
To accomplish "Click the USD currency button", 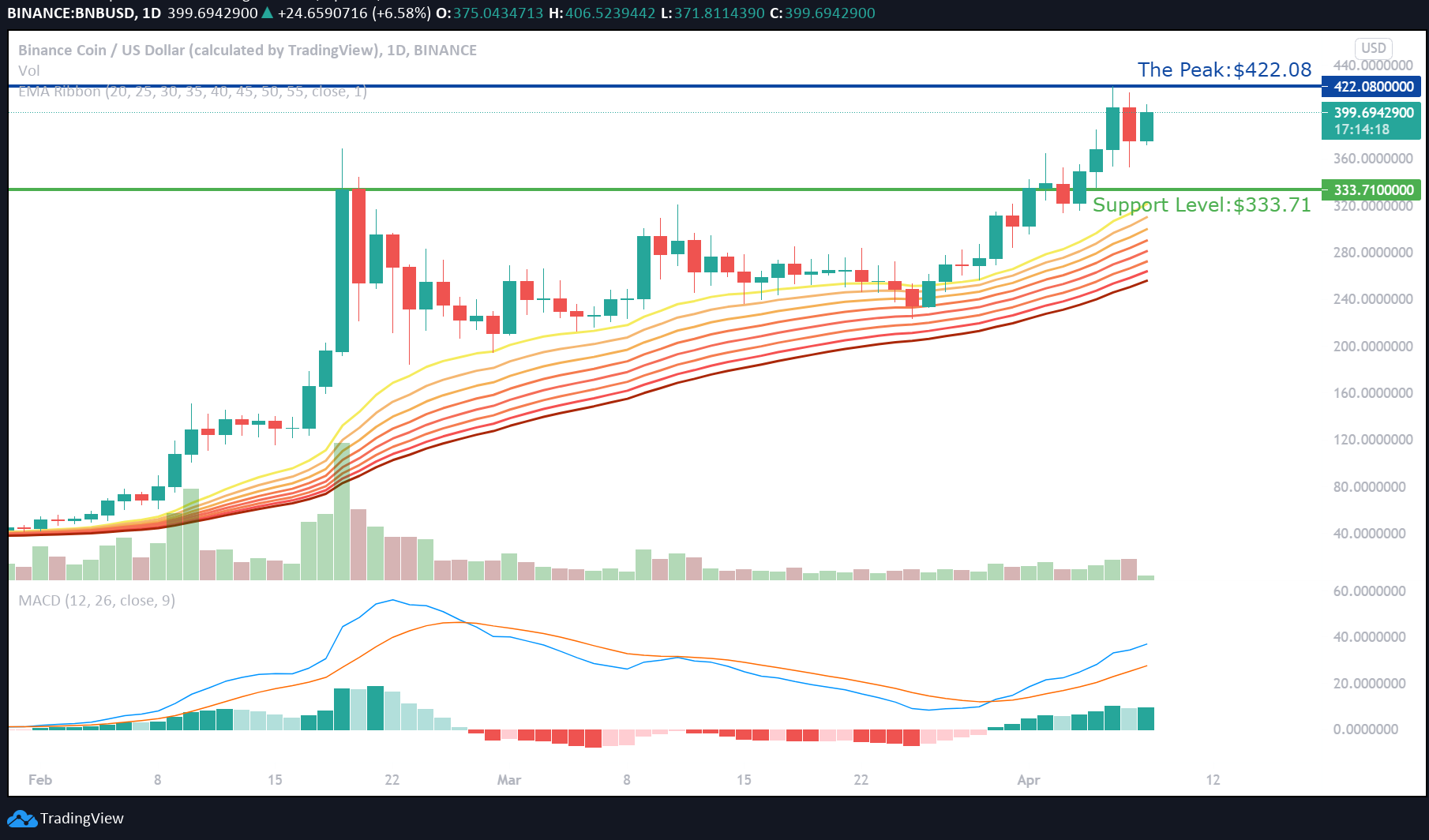I will click(1373, 48).
